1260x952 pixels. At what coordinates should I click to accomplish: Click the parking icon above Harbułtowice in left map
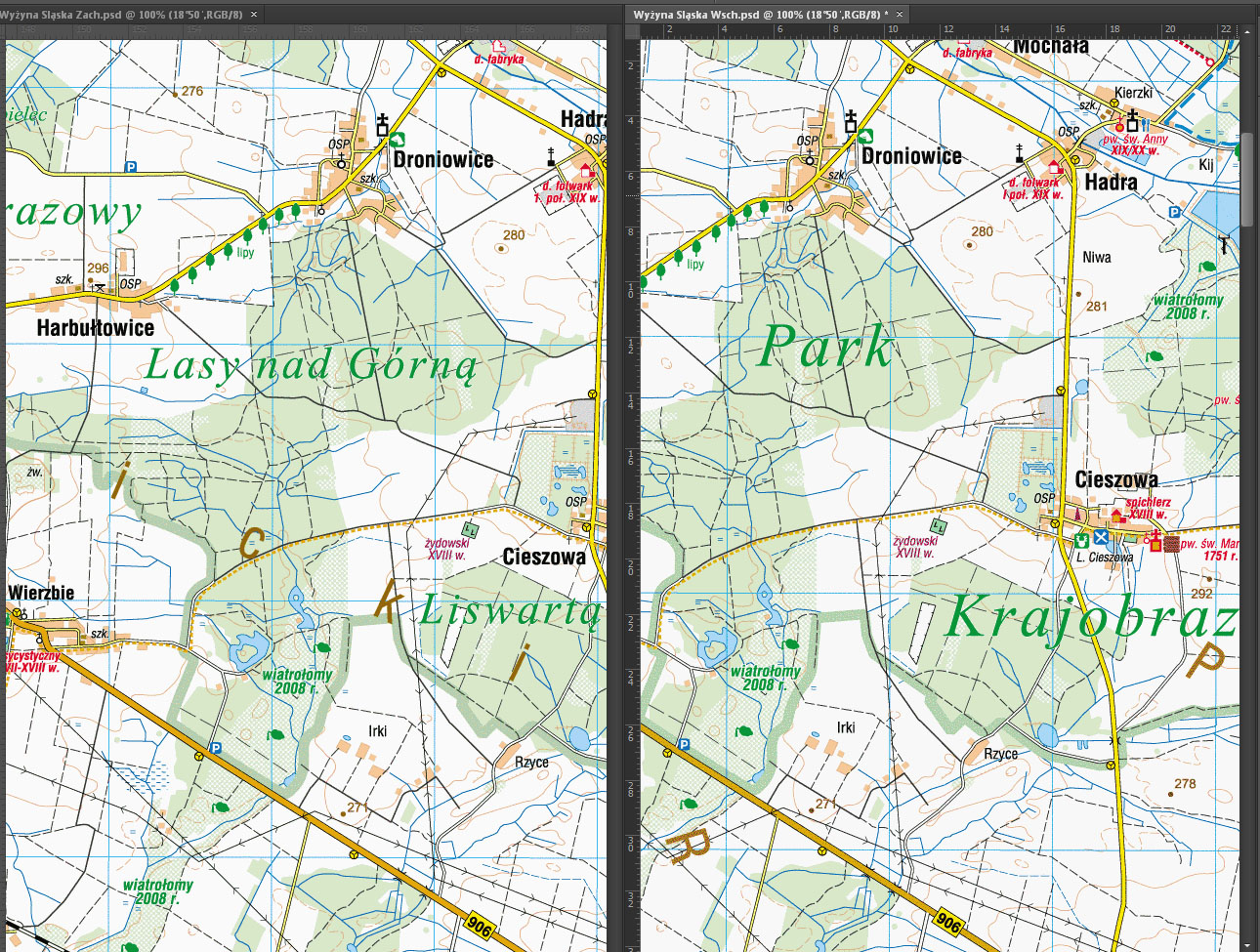point(130,168)
